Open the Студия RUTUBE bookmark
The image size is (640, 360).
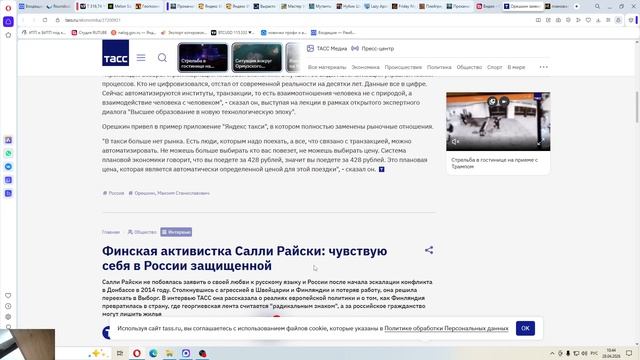89,33
